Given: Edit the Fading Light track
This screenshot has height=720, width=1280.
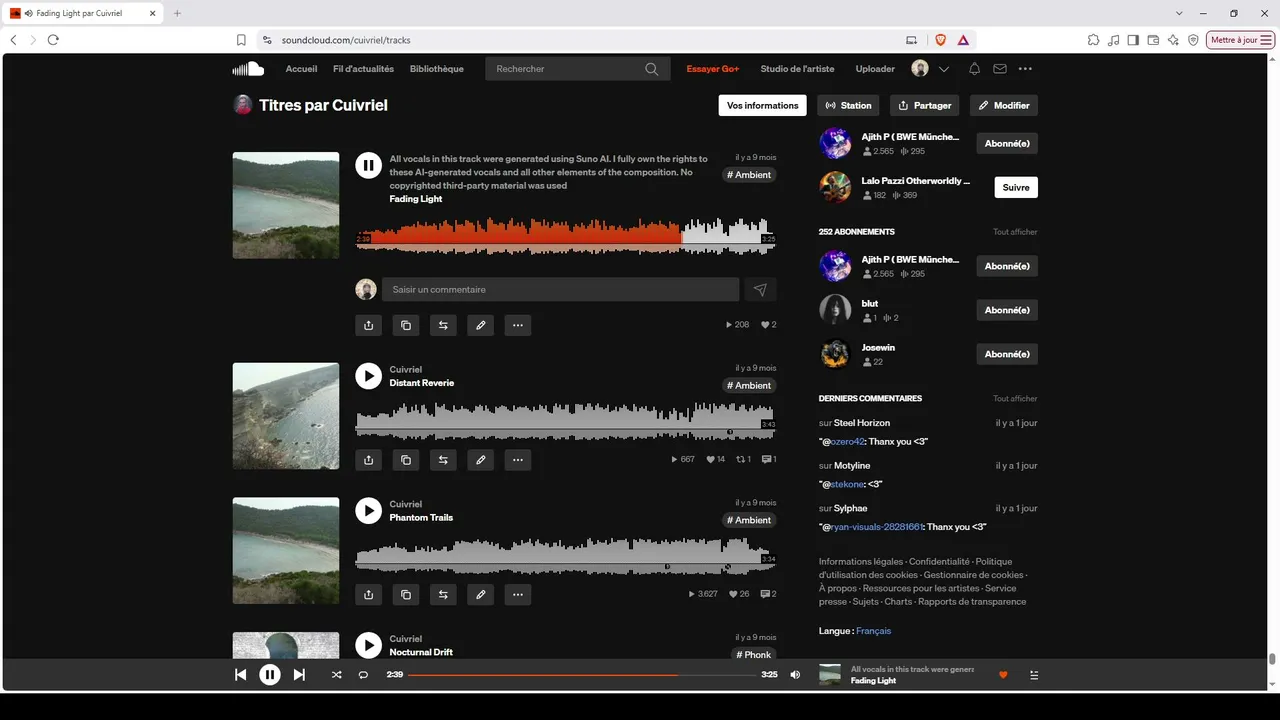Looking at the screenshot, I should pyautogui.click(x=481, y=325).
